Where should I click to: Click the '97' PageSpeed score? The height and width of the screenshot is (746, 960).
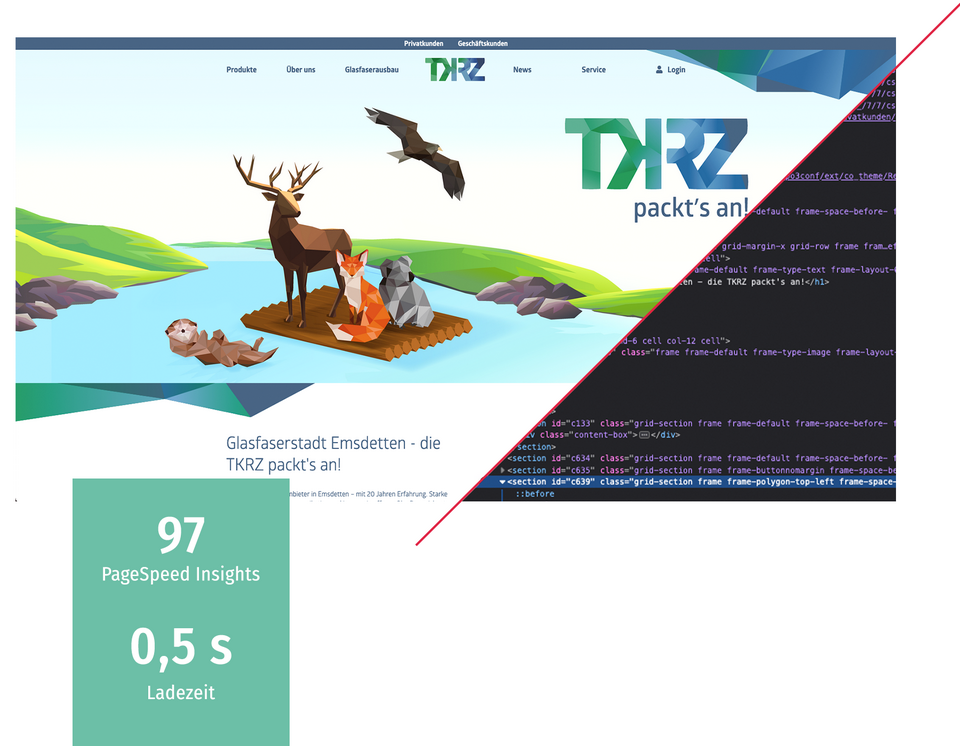(181, 535)
